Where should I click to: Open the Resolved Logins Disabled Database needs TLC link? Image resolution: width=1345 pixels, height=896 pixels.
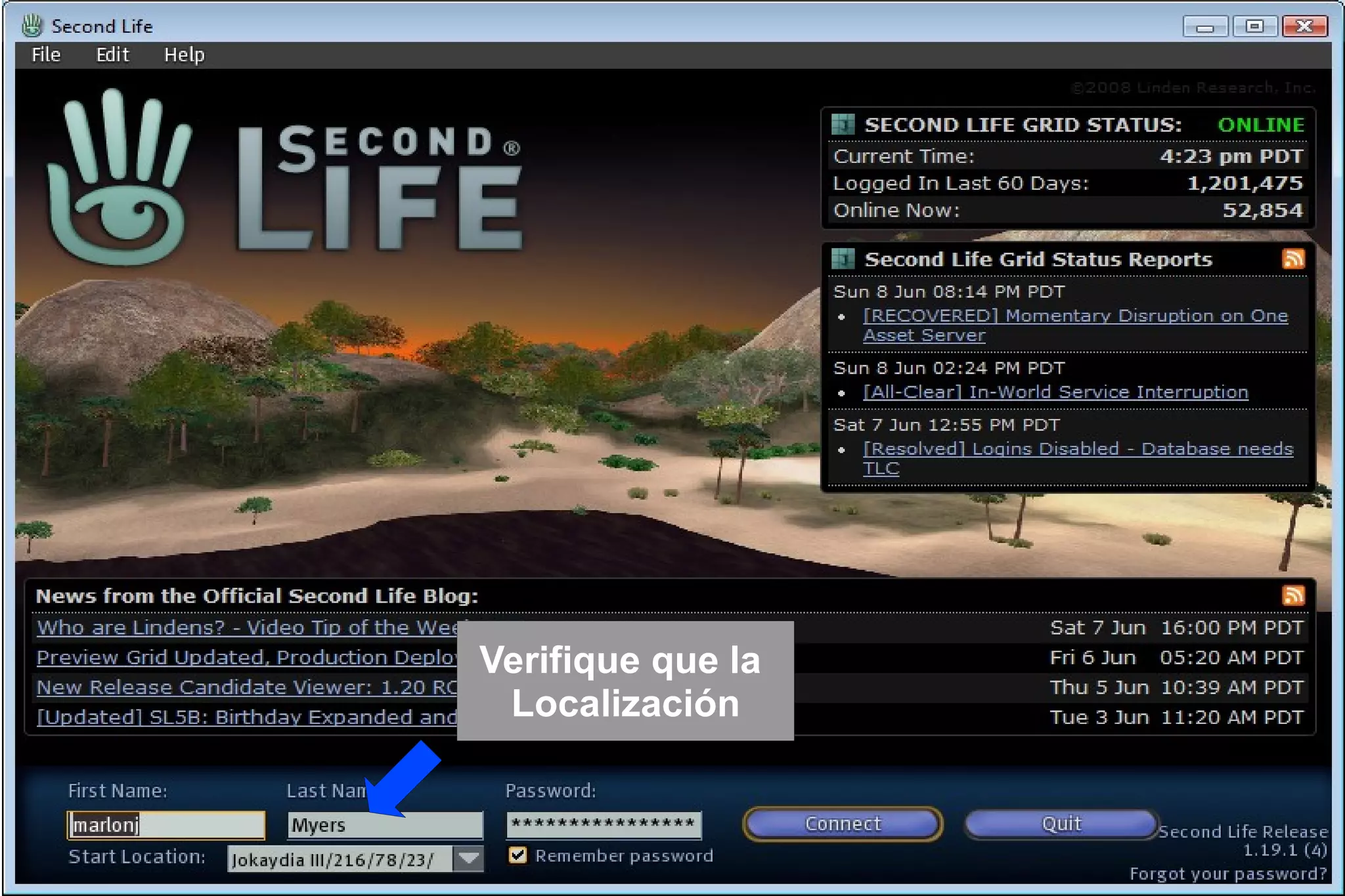1078,458
